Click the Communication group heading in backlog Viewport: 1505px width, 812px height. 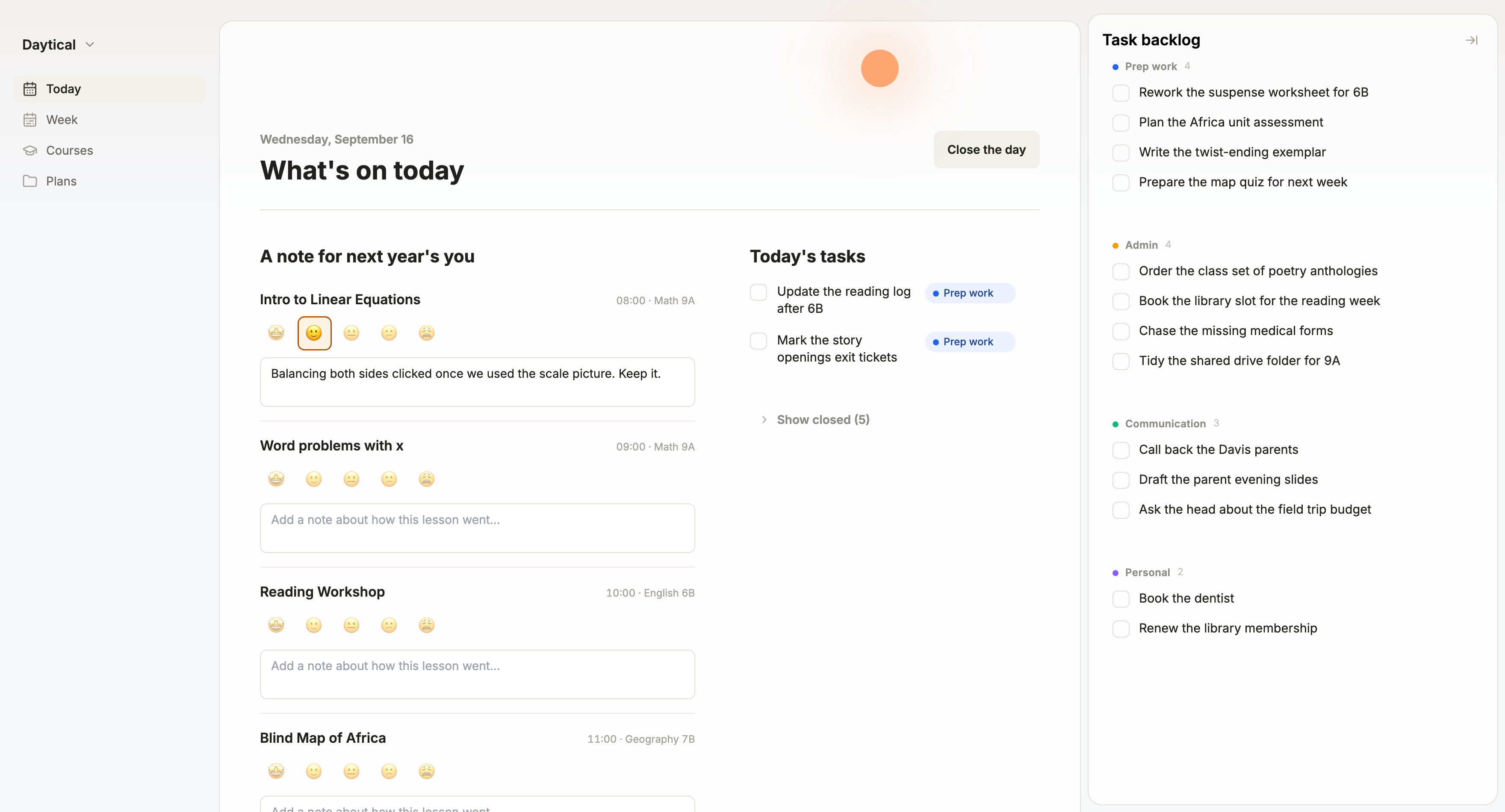1165,424
